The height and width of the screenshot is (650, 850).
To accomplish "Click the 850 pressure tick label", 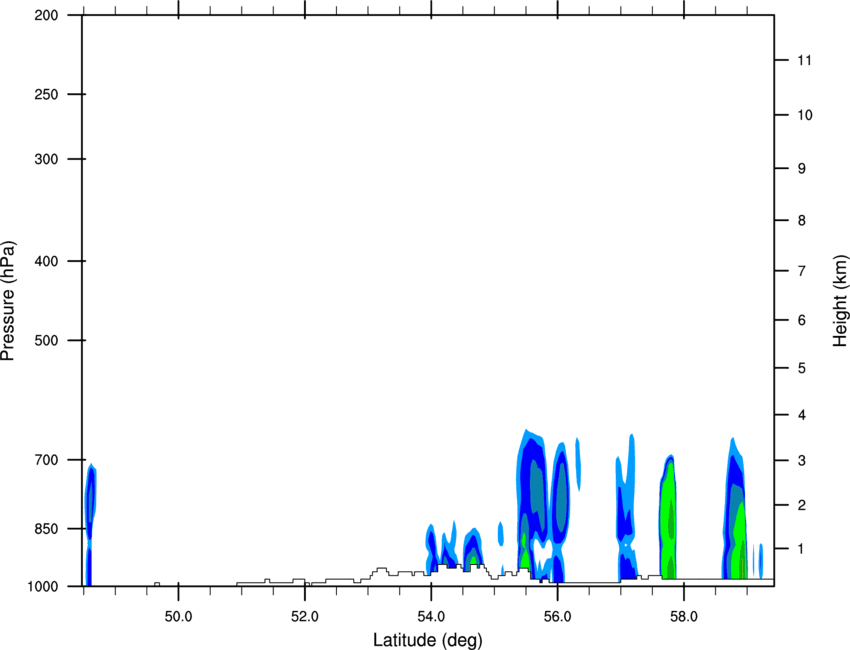I will click(x=46, y=529).
